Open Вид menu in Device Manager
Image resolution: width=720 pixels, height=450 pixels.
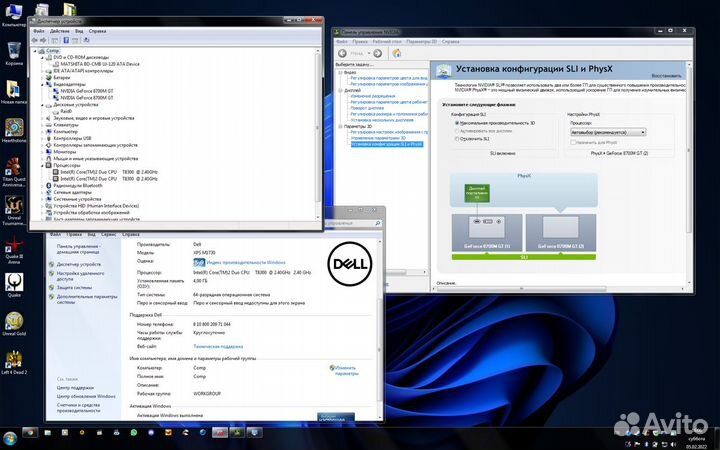pyautogui.click(x=79, y=31)
